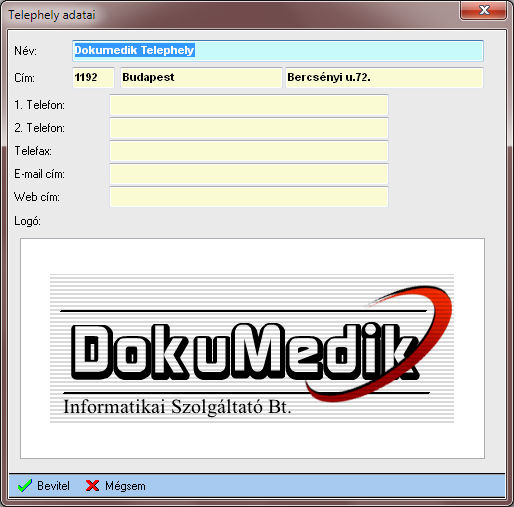This screenshot has height=507, width=514.
Task: Click the Telefax: label
Action: coord(33,151)
